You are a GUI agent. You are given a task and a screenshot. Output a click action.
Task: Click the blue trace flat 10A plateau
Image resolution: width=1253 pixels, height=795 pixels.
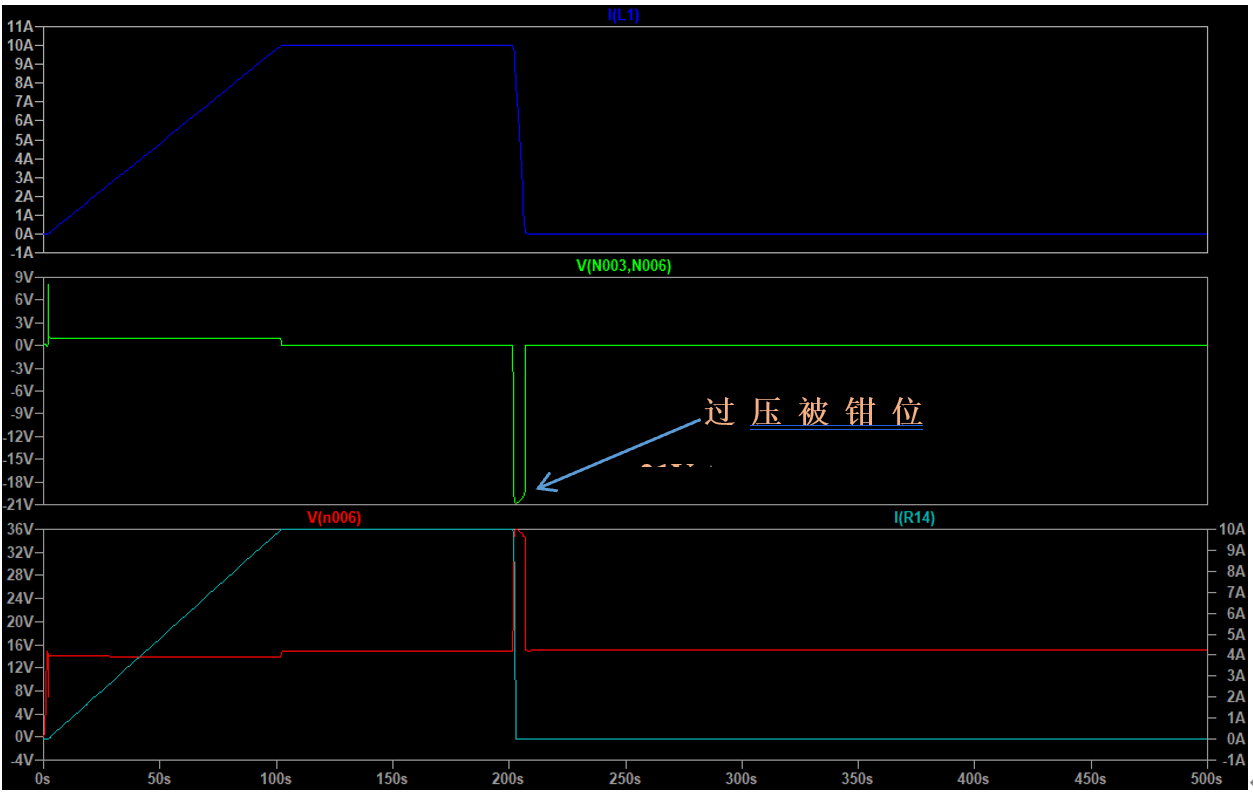(x=400, y=45)
